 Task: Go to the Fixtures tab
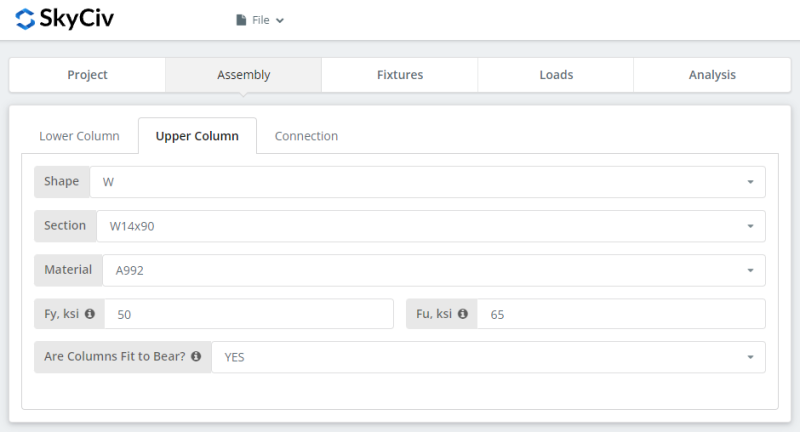coord(400,75)
